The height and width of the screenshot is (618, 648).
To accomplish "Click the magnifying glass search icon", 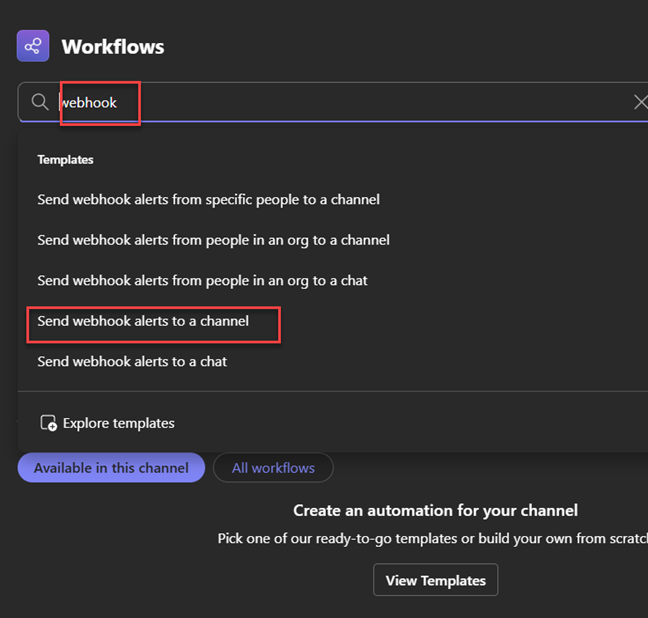I will point(40,102).
